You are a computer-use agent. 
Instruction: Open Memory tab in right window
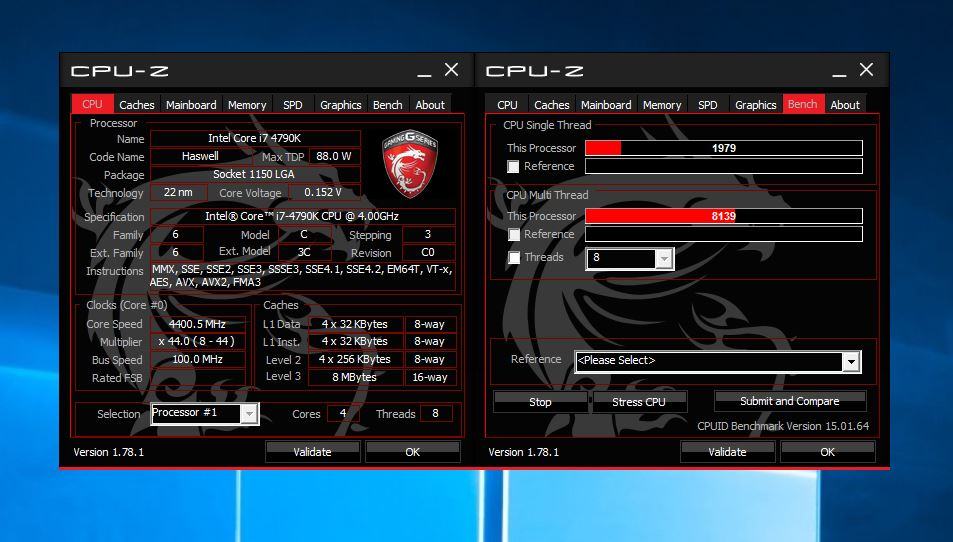662,105
